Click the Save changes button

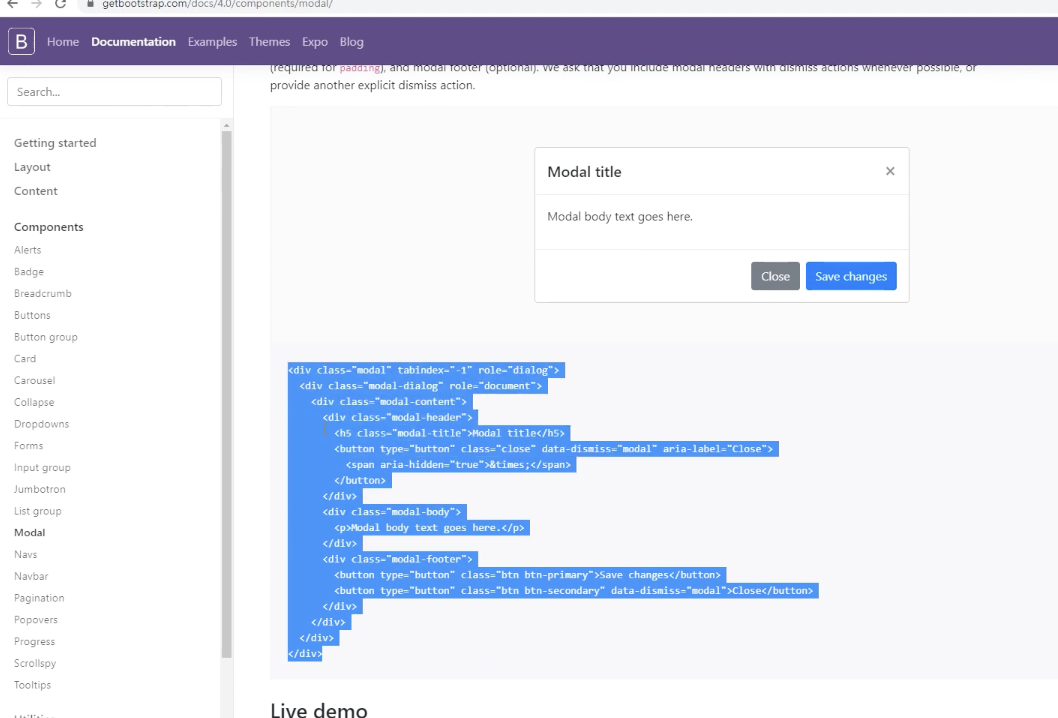[x=851, y=276]
